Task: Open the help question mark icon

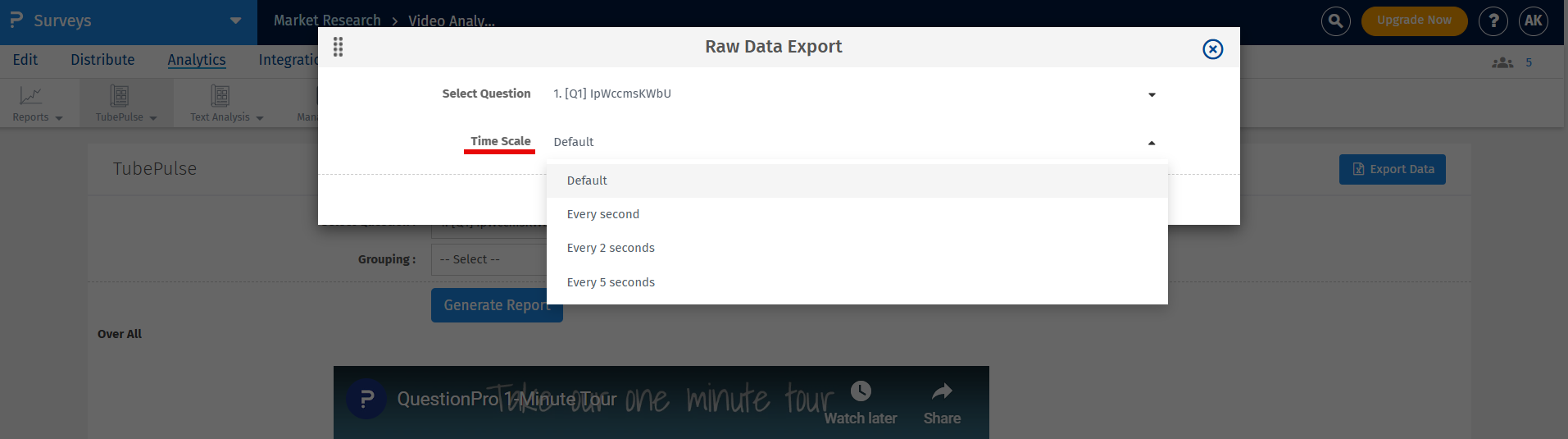Action: [x=1493, y=21]
